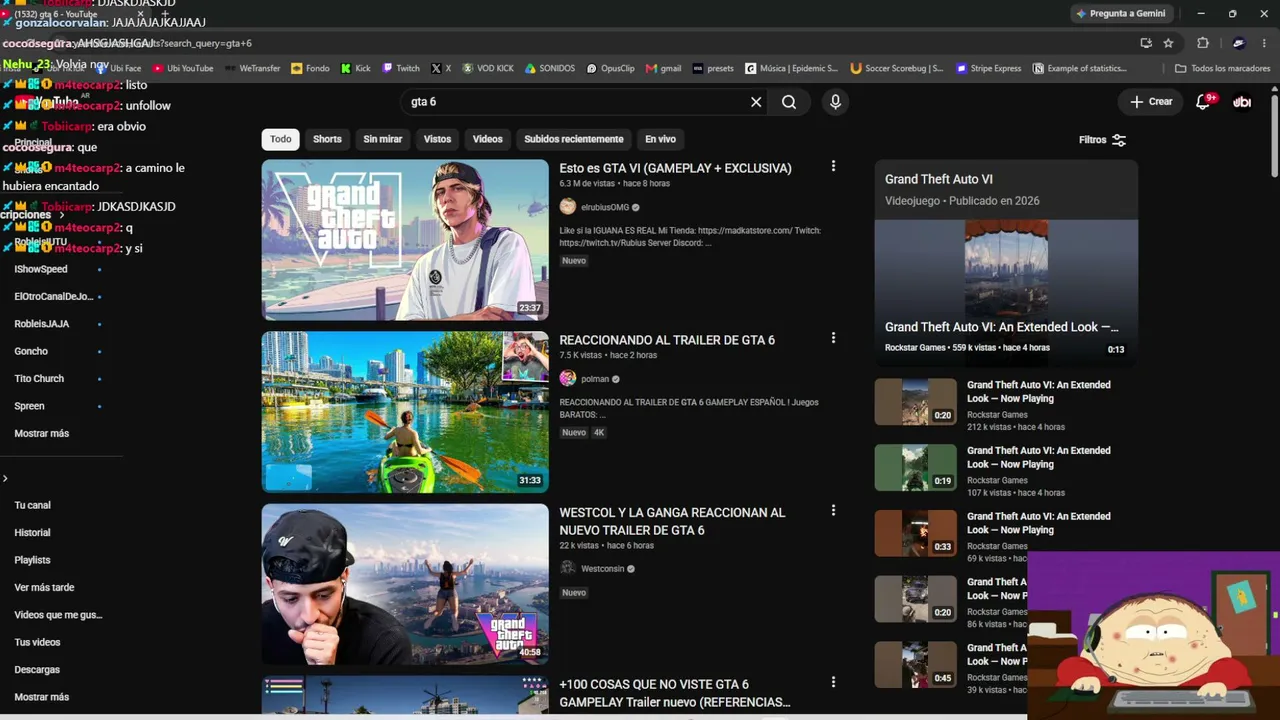Click Pregunta a Gemini button
Viewport: 1280px width, 720px height.
(1120, 14)
